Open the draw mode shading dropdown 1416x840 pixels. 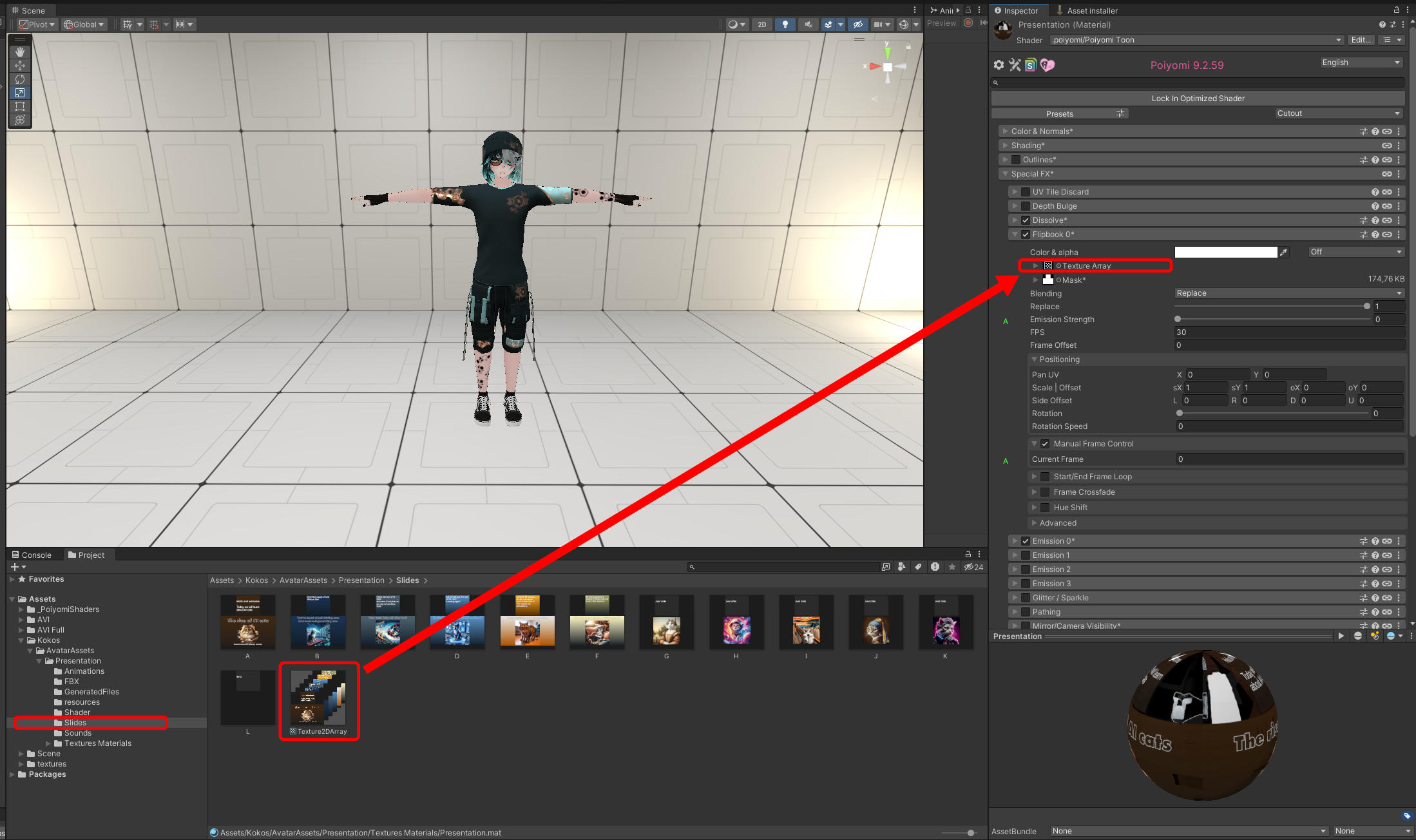(736, 24)
